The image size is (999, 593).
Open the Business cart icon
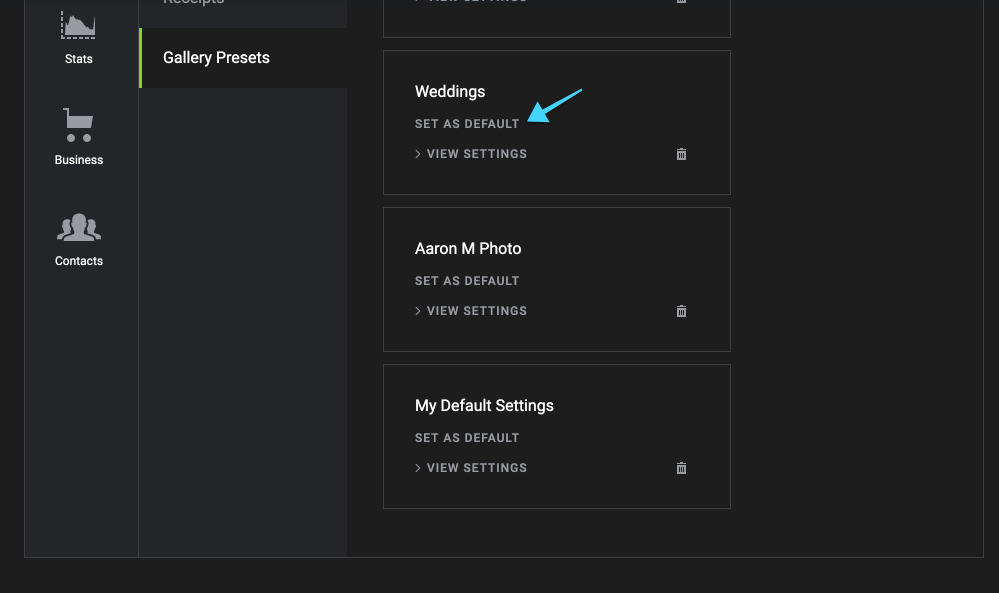(78, 125)
